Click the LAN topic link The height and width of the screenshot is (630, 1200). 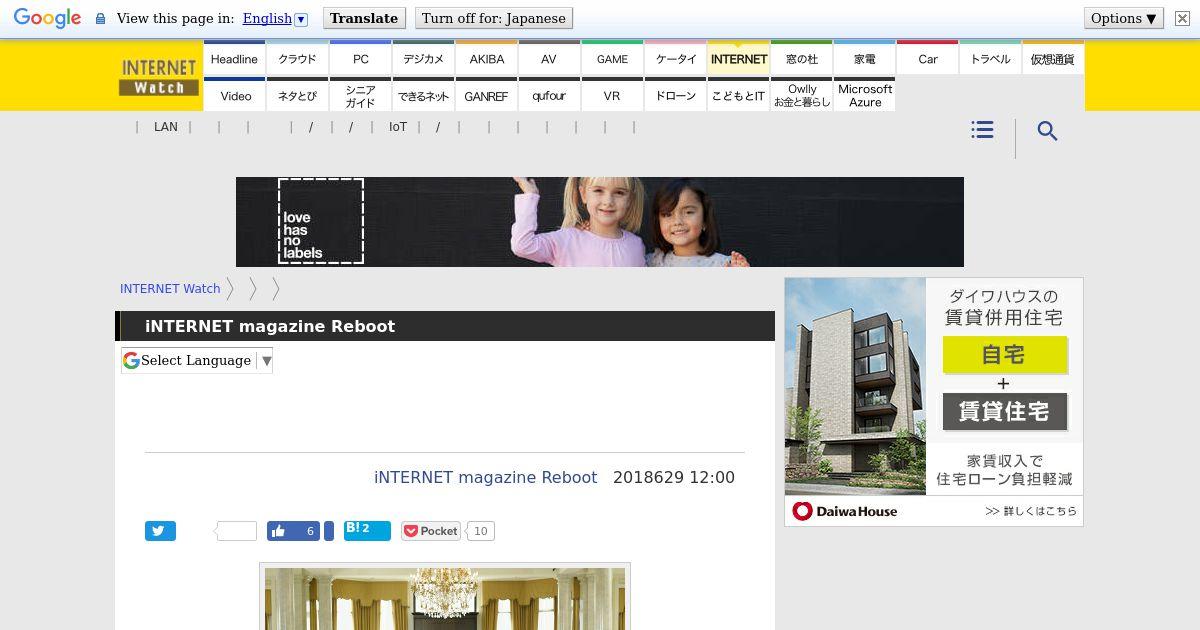tap(166, 127)
